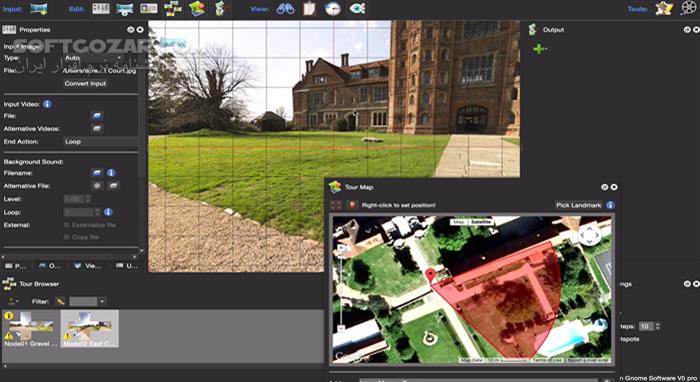Click info icon beside Background Sound Filename
700x382 pixels.
click(112, 173)
